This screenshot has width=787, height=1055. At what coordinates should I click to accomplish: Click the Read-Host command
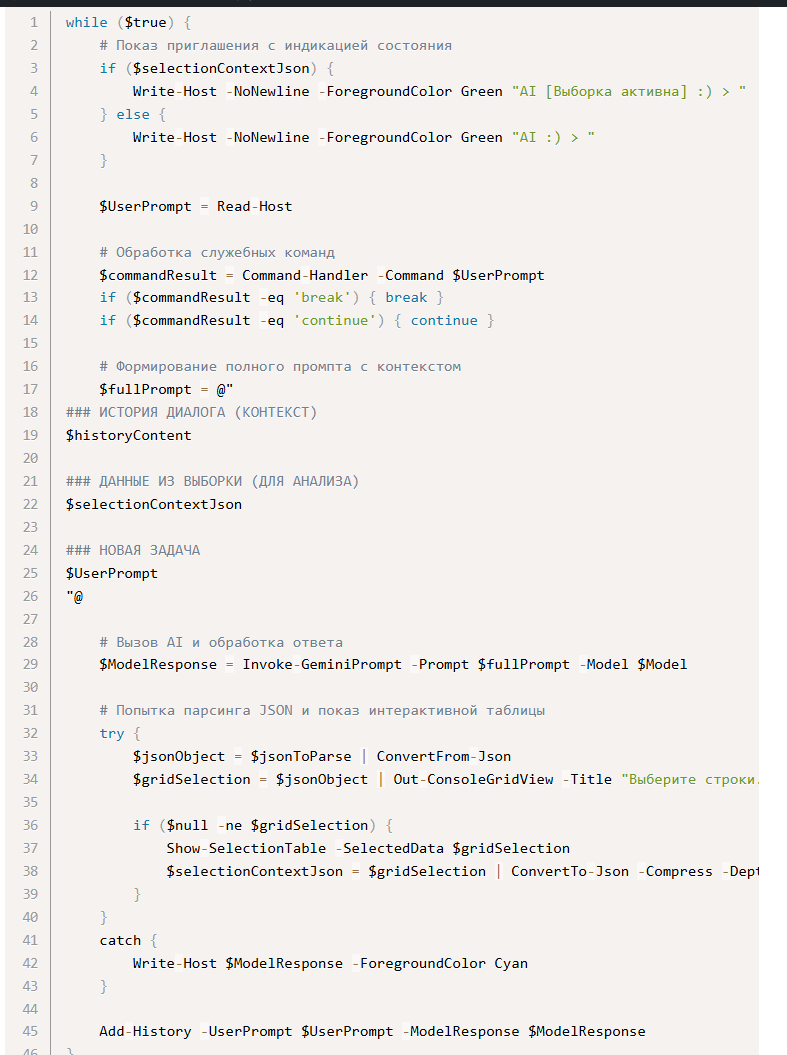click(254, 206)
